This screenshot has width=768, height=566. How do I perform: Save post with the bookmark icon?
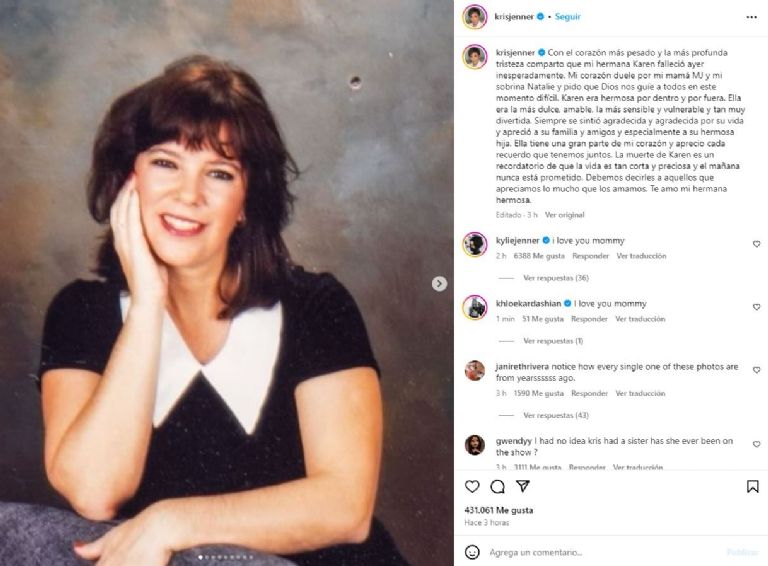click(x=752, y=486)
